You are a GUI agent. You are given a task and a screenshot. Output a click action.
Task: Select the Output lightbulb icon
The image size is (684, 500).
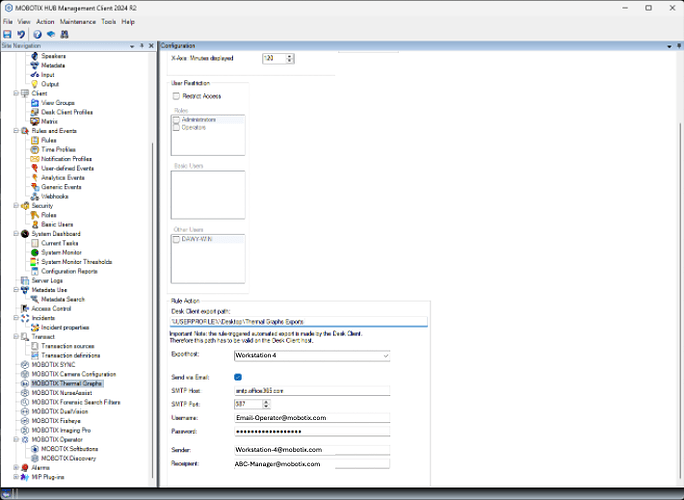tap(35, 84)
